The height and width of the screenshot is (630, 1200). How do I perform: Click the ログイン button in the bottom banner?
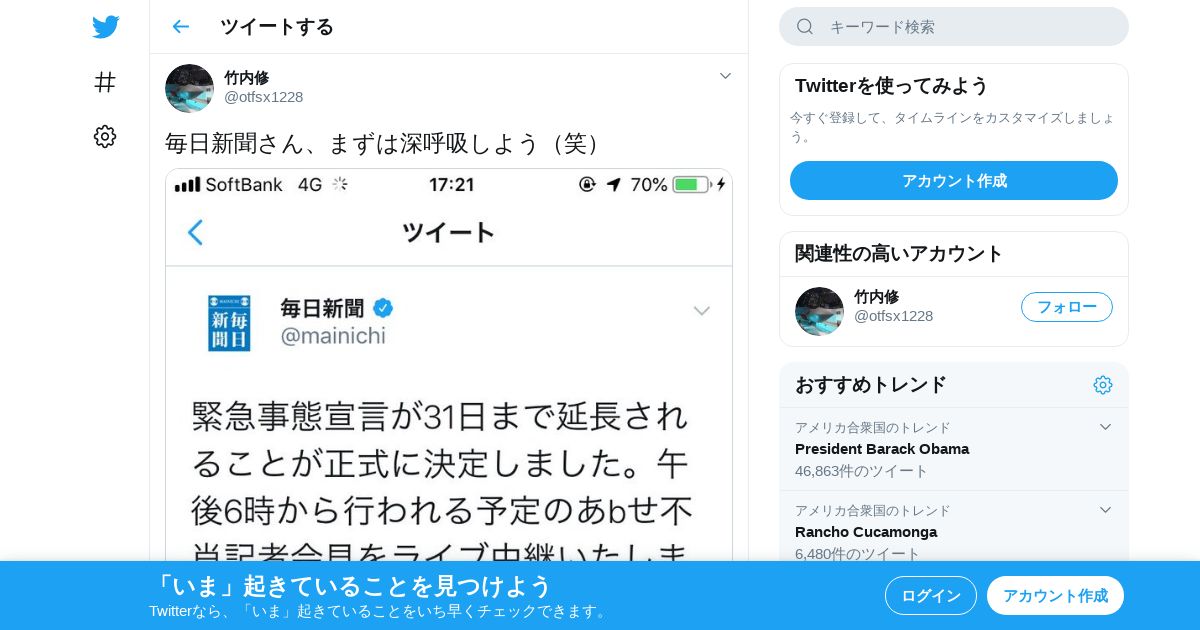tap(931, 596)
